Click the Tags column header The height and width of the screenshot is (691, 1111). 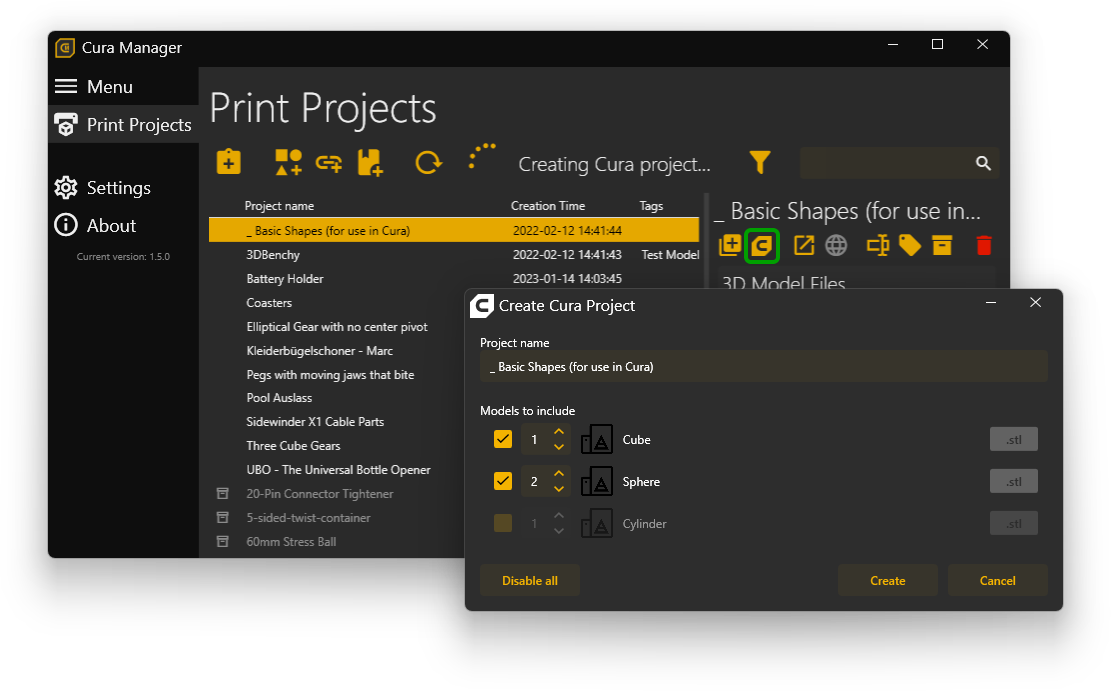pos(651,206)
